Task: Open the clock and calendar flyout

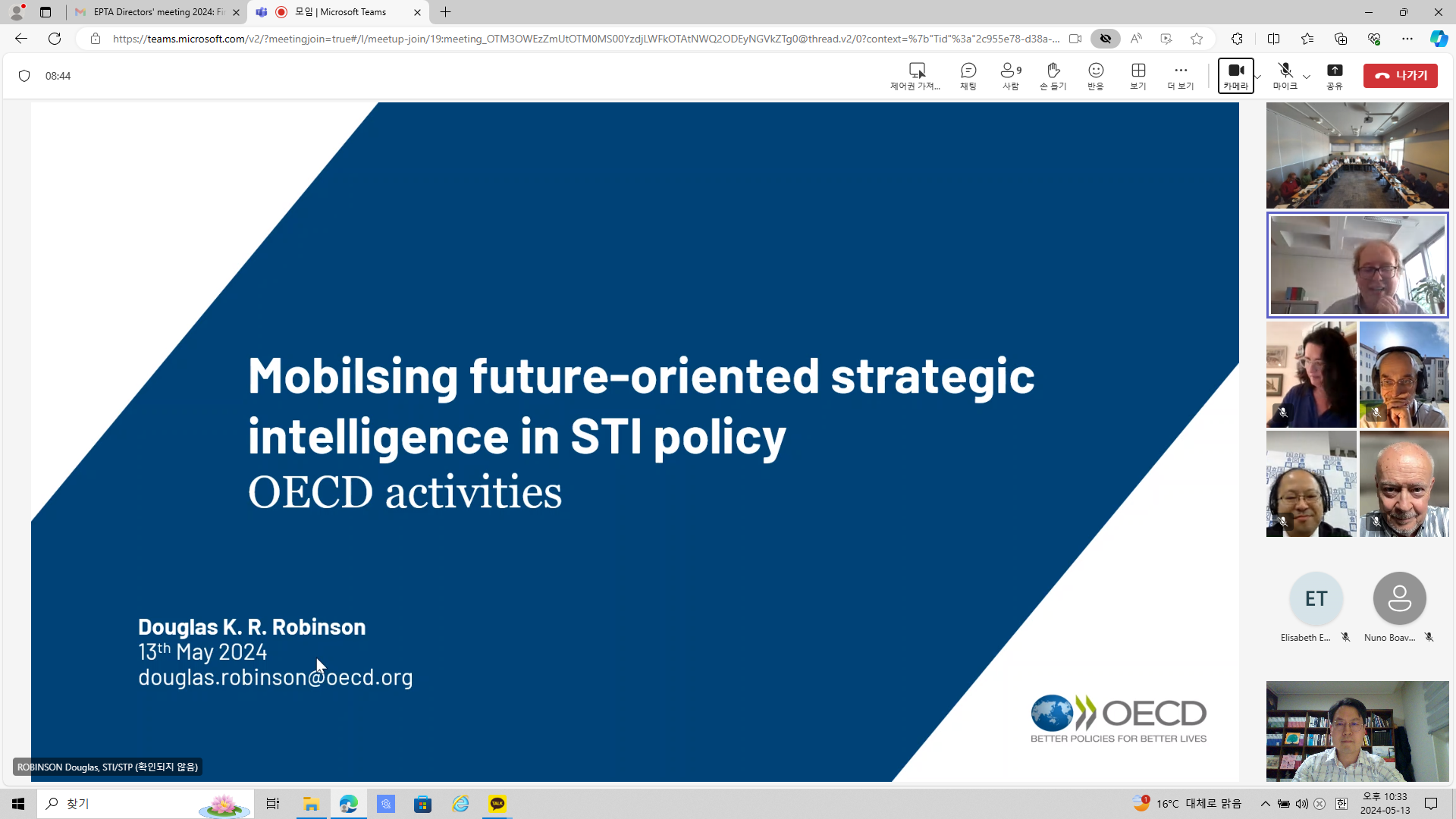Action: (1385, 804)
